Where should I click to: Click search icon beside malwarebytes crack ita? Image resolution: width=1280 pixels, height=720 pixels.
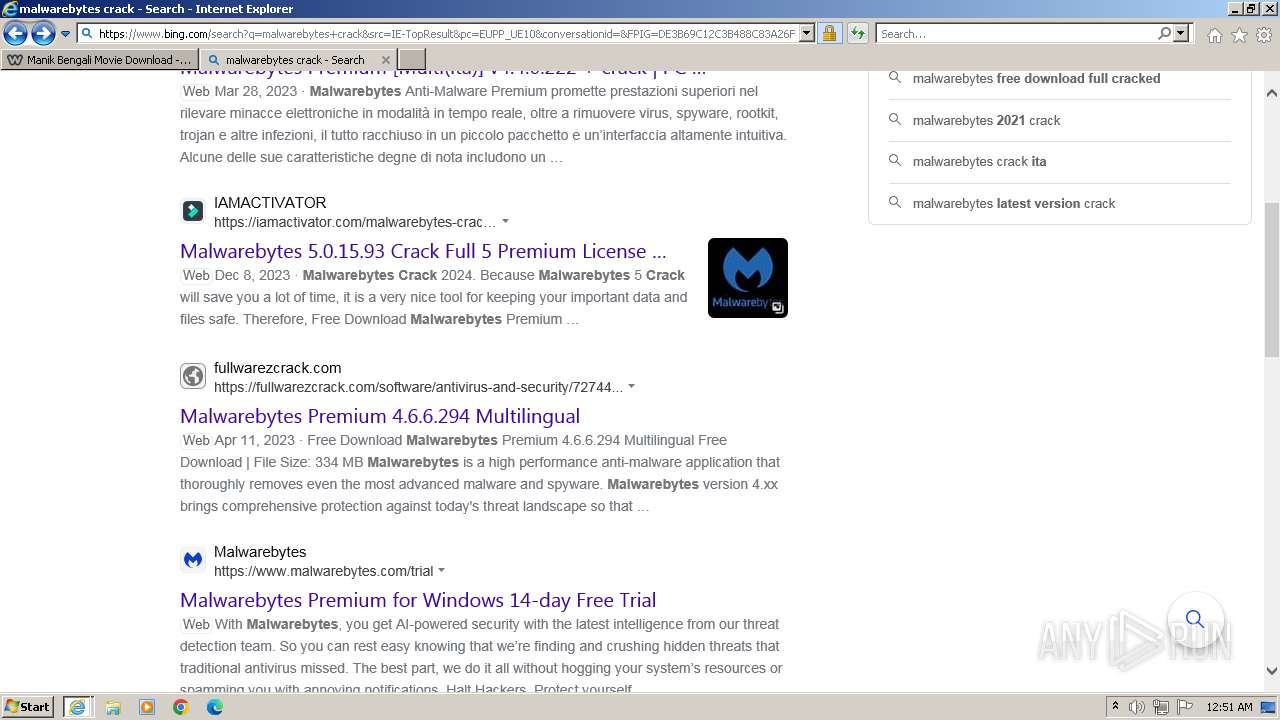click(895, 160)
